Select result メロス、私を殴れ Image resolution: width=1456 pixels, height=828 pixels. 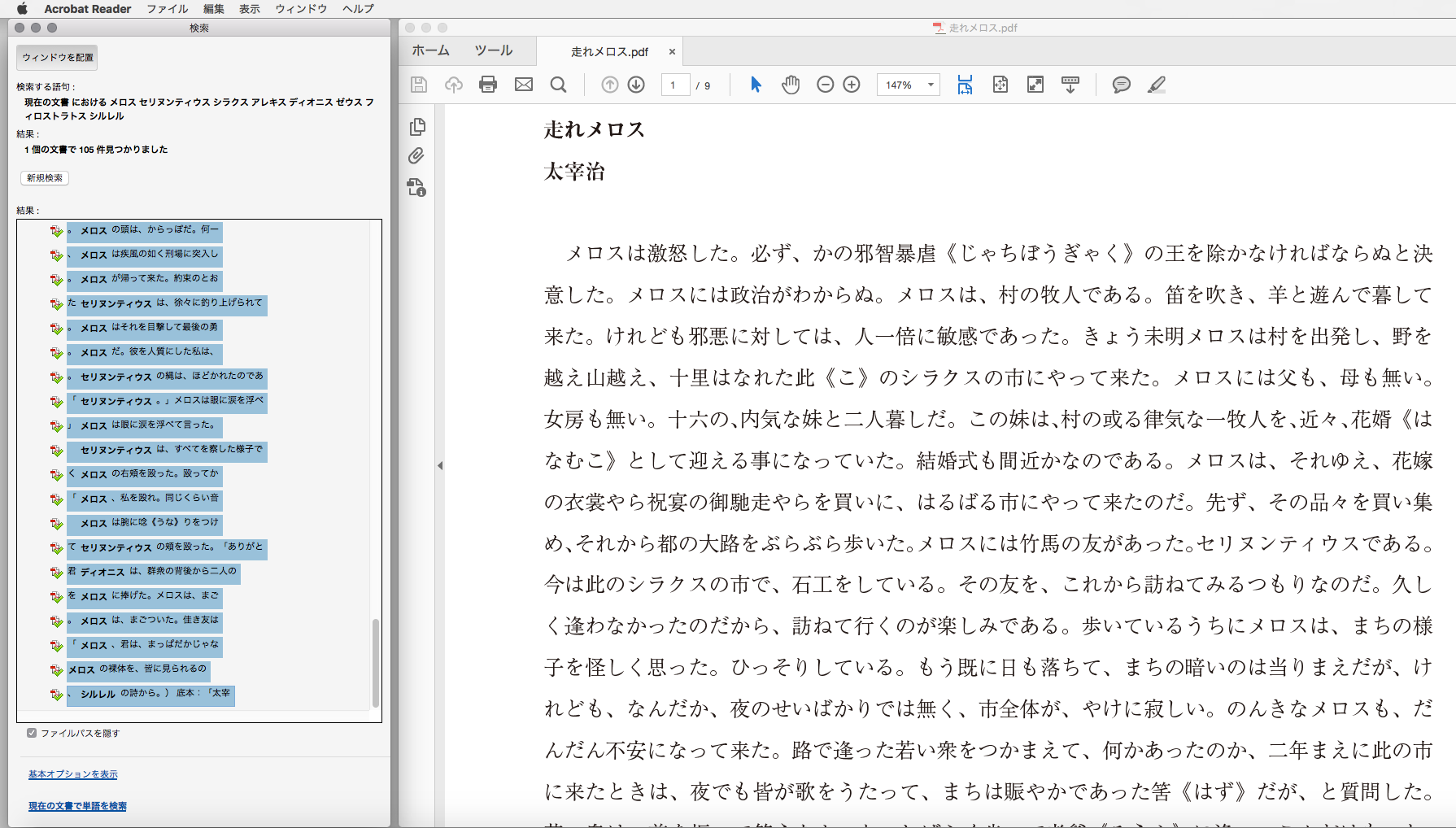pyautogui.click(x=144, y=499)
